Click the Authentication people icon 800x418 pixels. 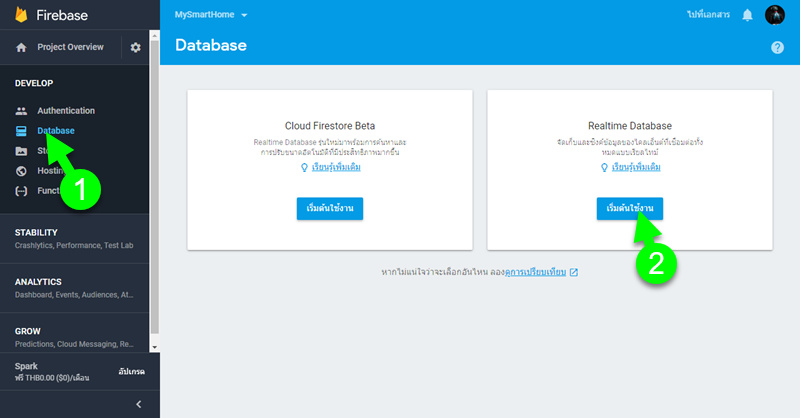21,111
